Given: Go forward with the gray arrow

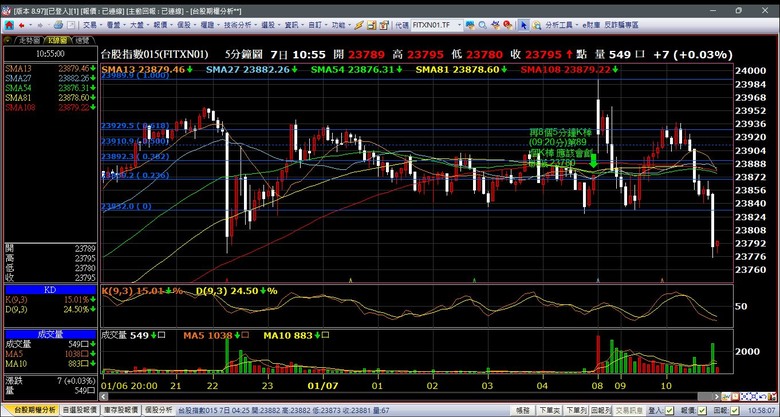Looking at the screenshot, I should pyautogui.click(x=40, y=25).
